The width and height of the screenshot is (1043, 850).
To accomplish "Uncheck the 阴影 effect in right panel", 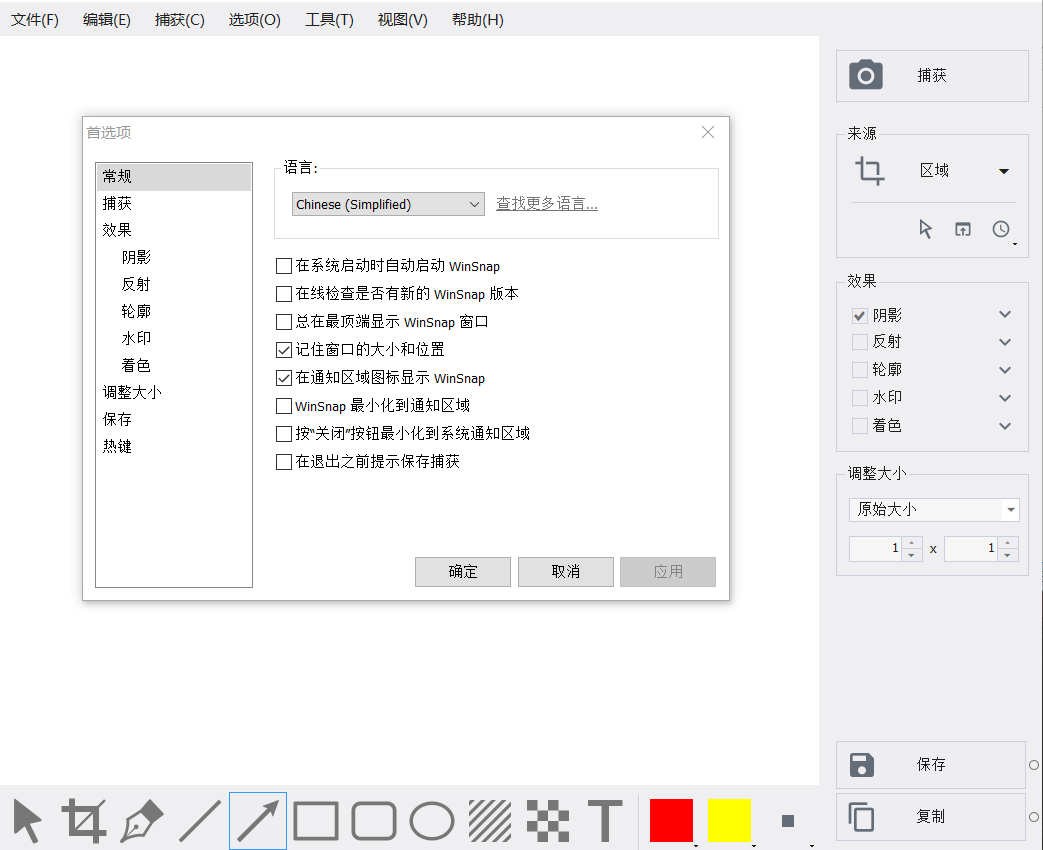I will (859, 315).
